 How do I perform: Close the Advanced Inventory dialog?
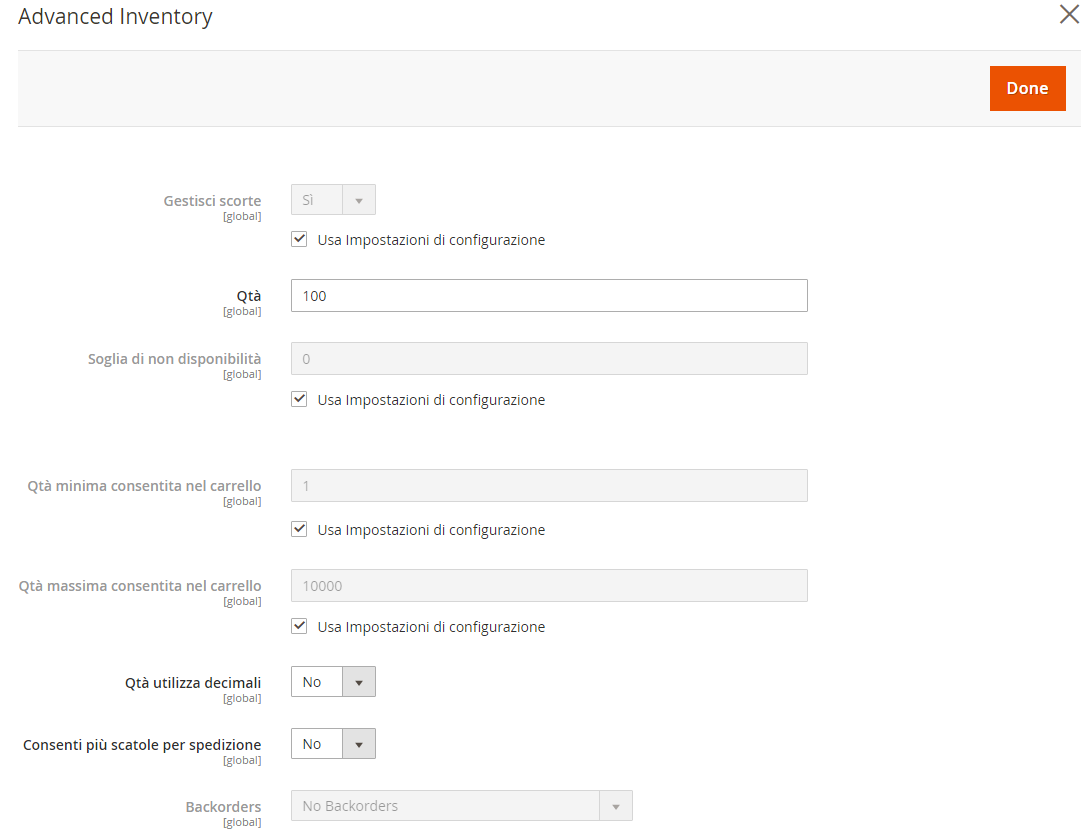[x=1070, y=15]
